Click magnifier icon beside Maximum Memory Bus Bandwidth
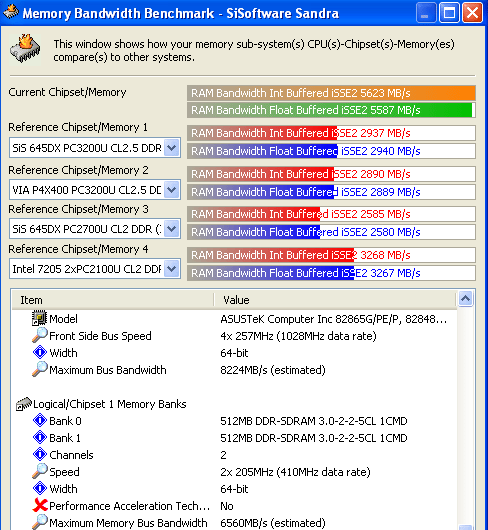 [x=40, y=522]
